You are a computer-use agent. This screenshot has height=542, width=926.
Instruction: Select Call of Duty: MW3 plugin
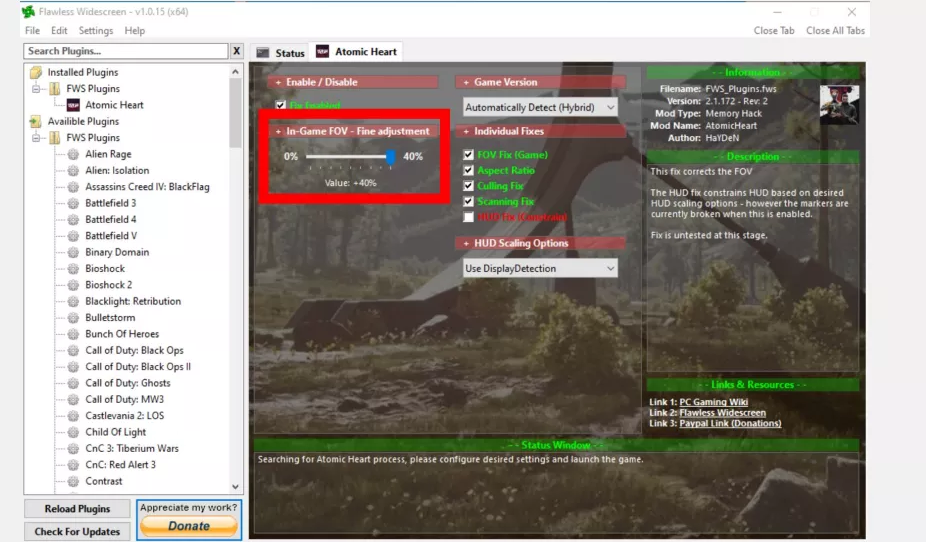coord(125,400)
